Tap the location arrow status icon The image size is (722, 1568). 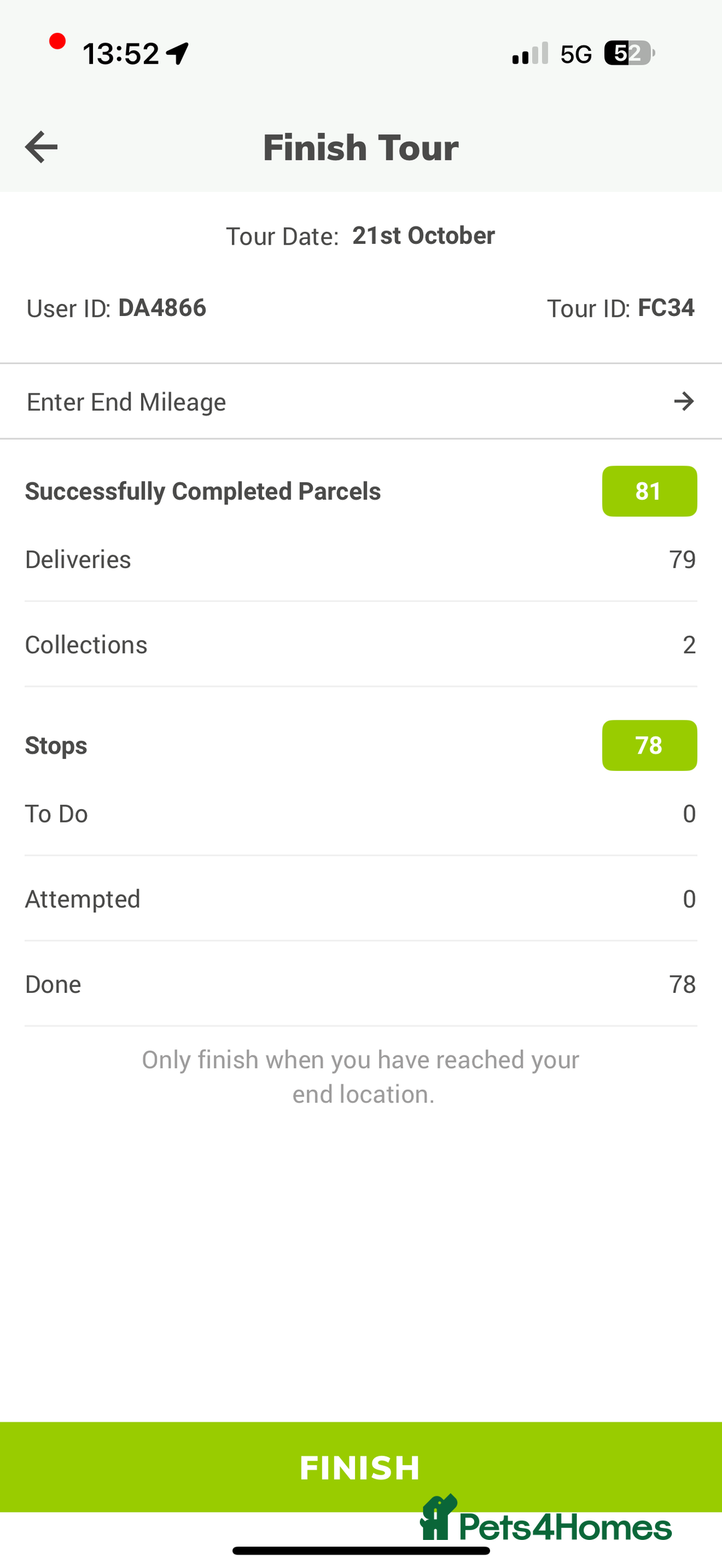coord(178,53)
